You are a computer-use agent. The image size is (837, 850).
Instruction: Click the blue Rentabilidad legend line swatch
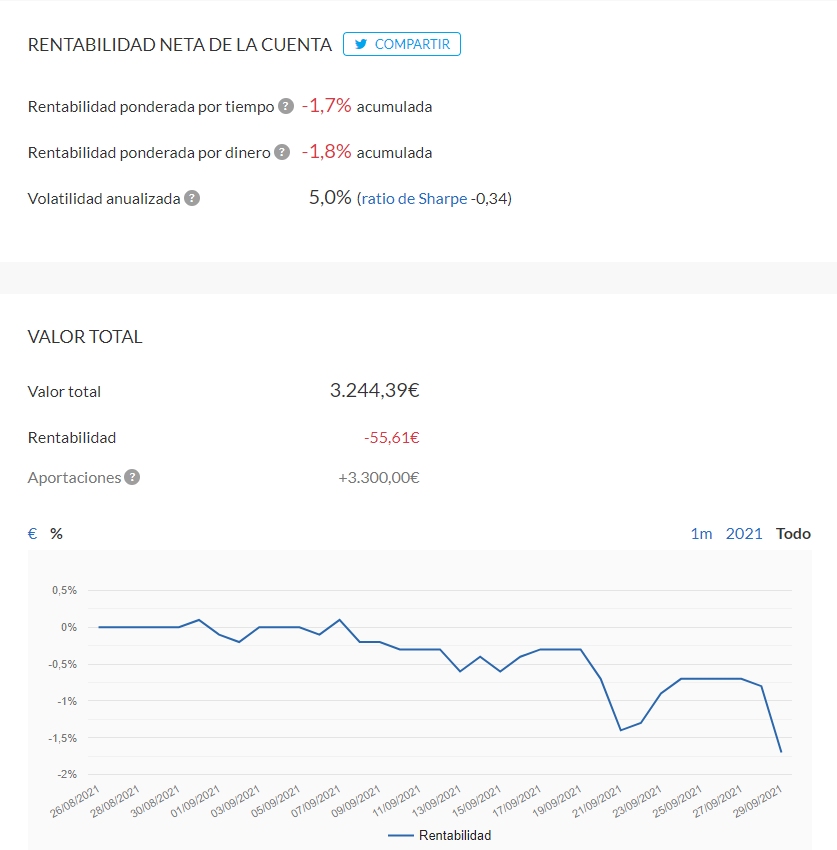click(401, 836)
